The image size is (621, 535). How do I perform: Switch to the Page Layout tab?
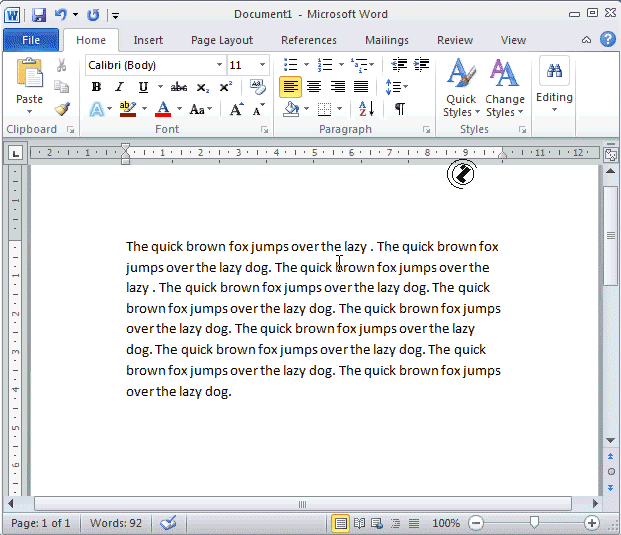[222, 40]
